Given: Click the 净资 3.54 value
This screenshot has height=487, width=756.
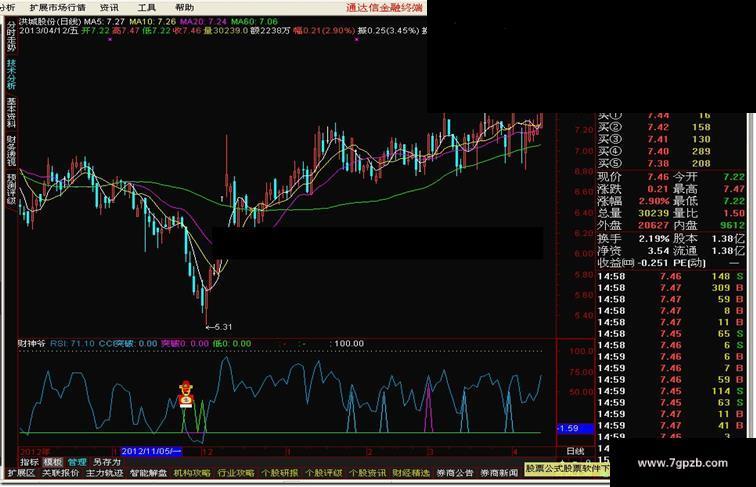Looking at the screenshot, I should pyautogui.click(x=658, y=251).
